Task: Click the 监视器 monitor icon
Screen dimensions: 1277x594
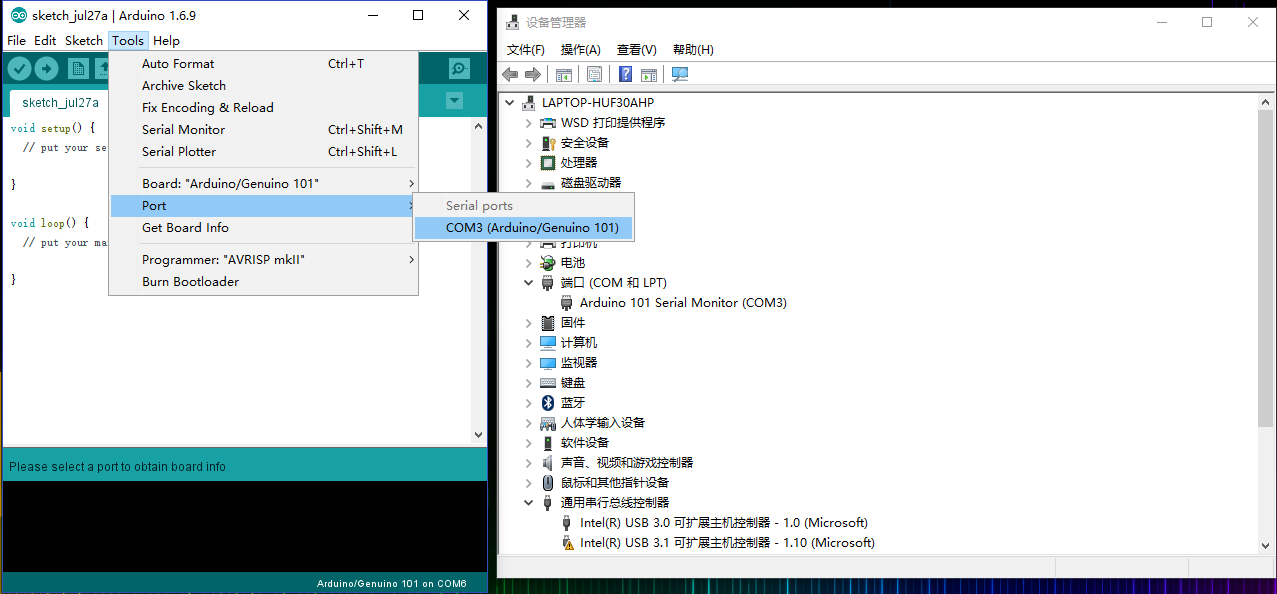Action: 548,362
